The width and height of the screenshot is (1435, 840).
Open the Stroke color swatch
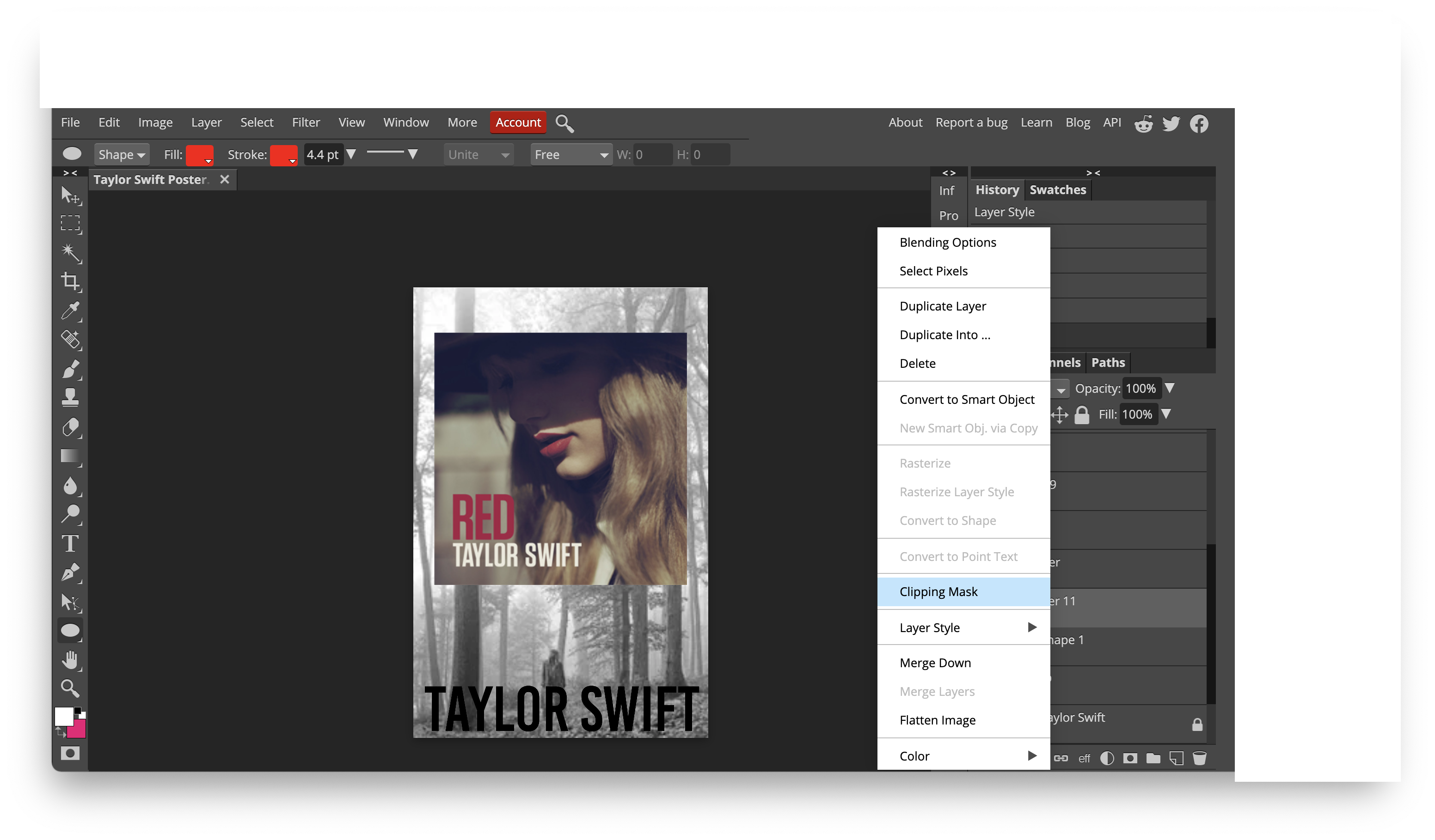point(283,155)
